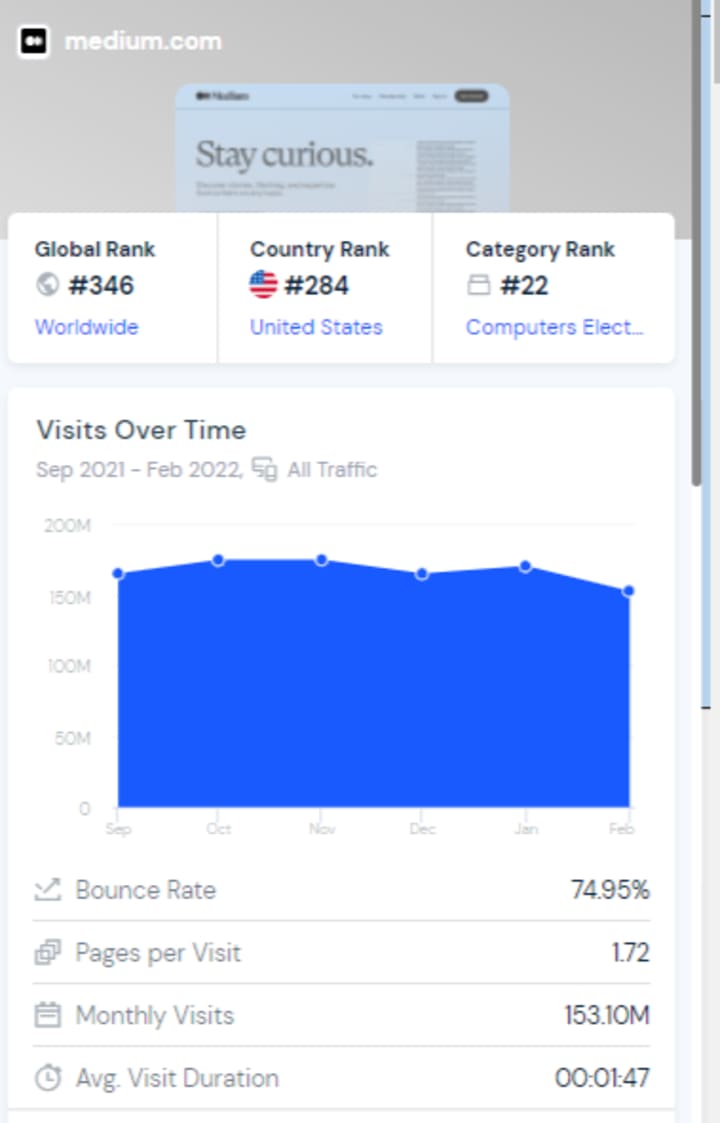
Task: Click the Pages per Visit label
Action: (158, 953)
